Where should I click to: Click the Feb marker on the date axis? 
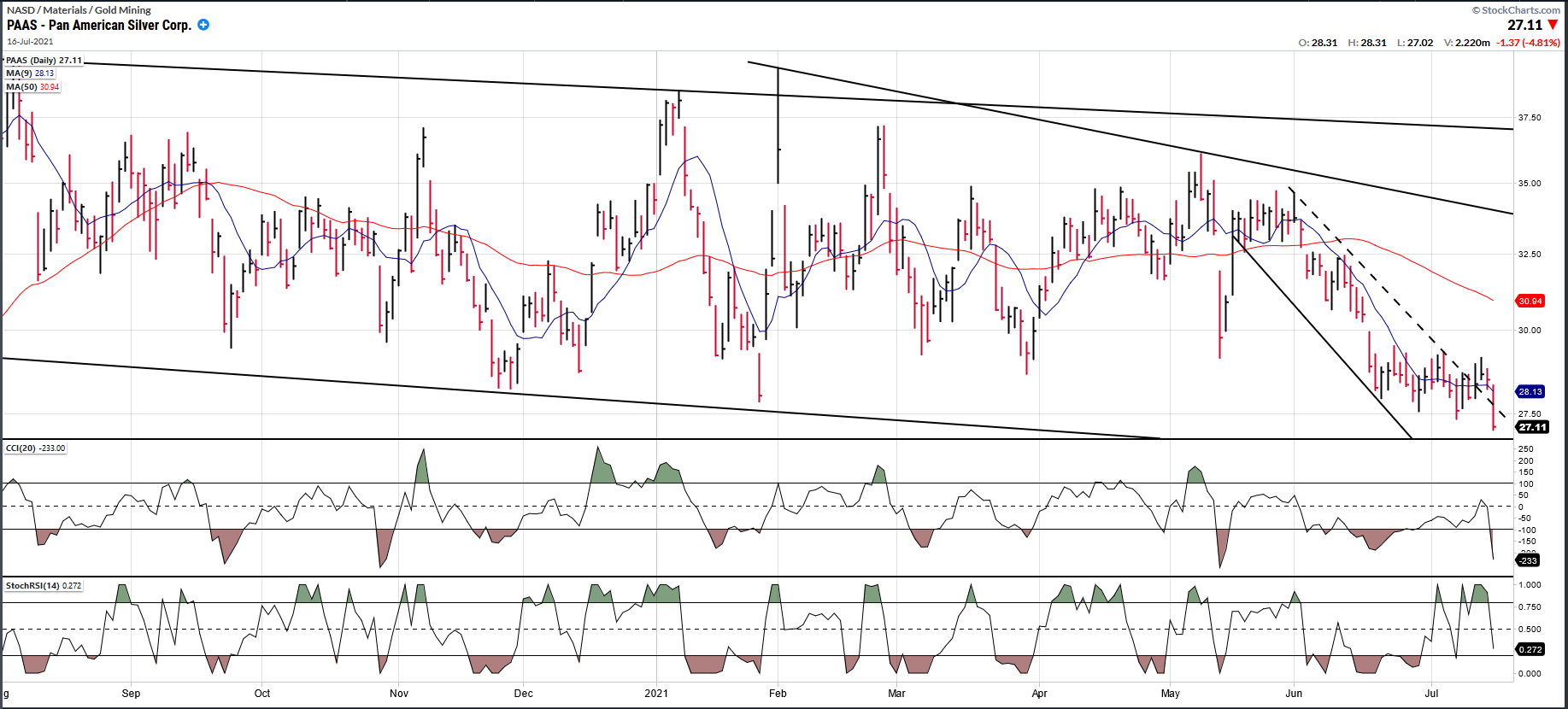pyautogui.click(x=778, y=693)
